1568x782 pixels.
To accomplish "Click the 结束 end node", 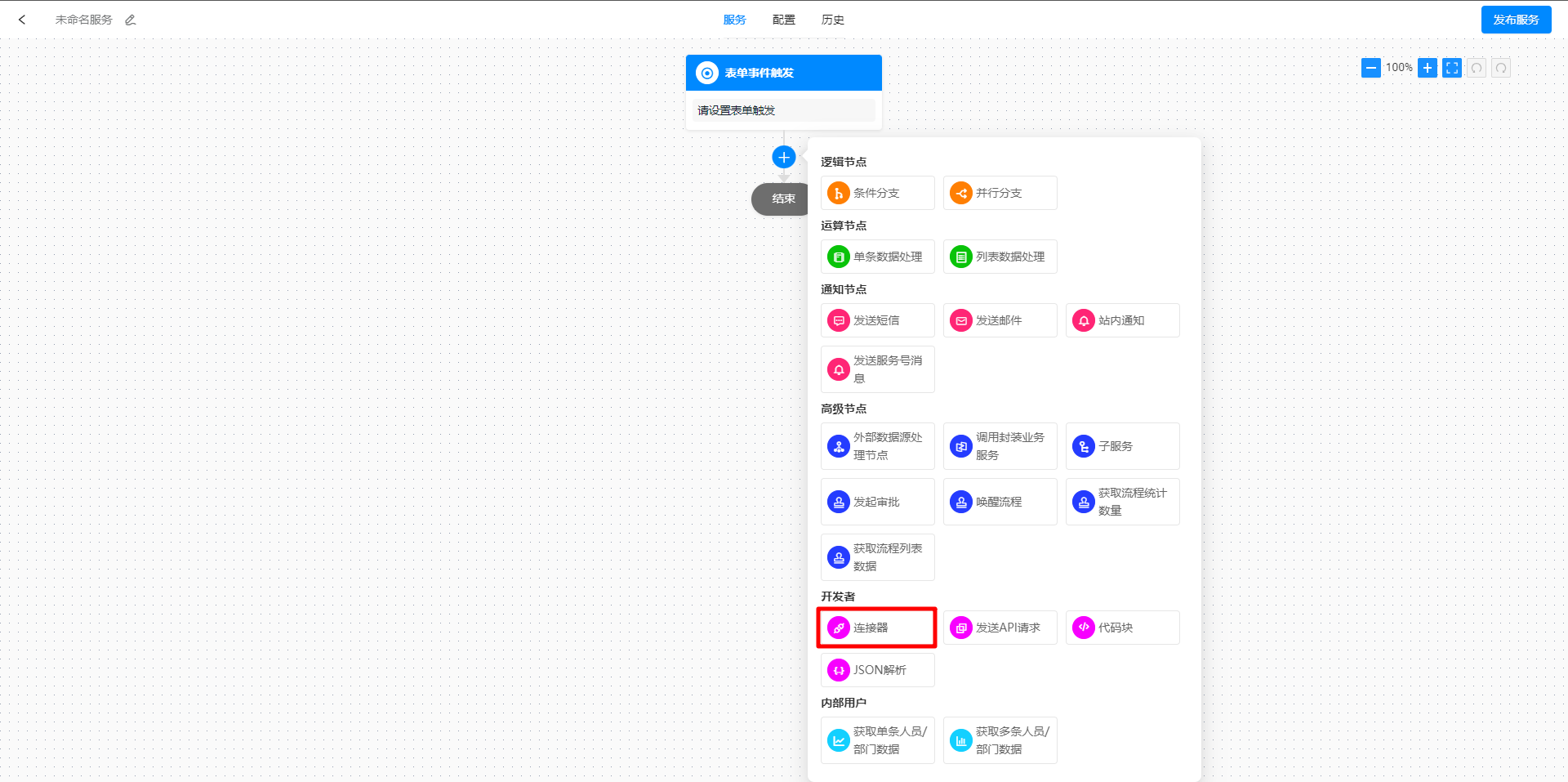I will click(781, 199).
